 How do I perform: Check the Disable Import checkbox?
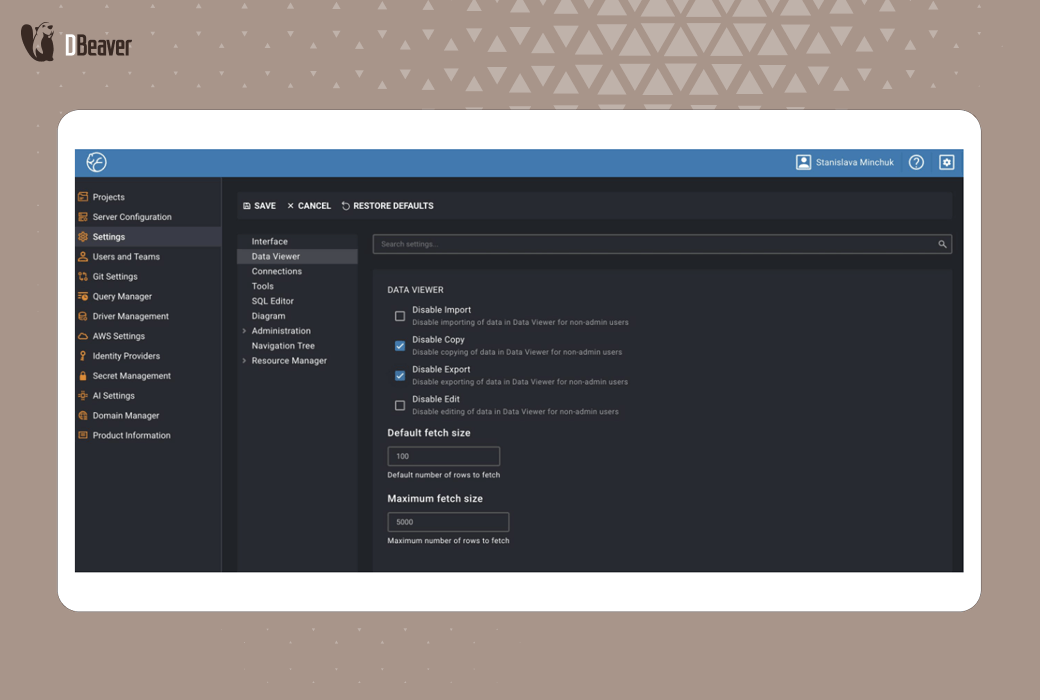pyautogui.click(x=400, y=315)
